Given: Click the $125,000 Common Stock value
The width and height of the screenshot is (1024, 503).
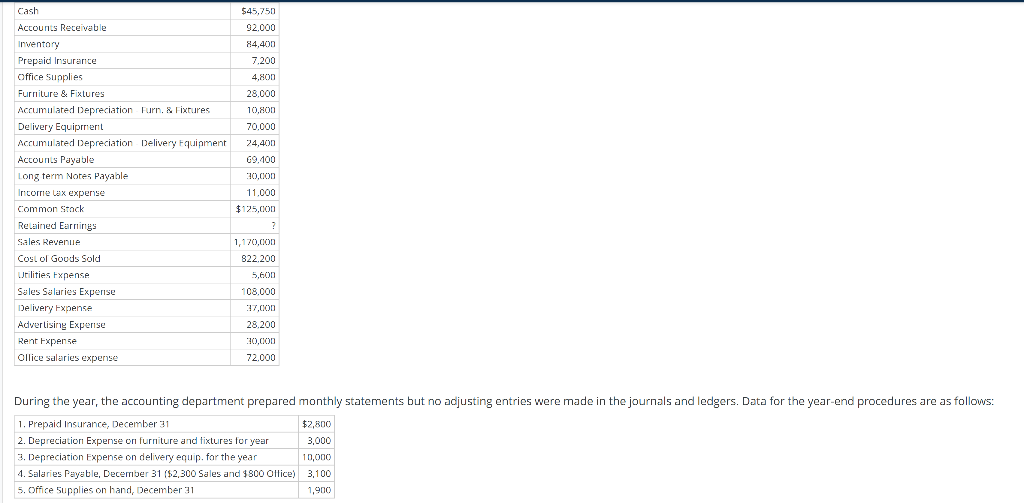Looking at the screenshot, I should click(256, 209).
